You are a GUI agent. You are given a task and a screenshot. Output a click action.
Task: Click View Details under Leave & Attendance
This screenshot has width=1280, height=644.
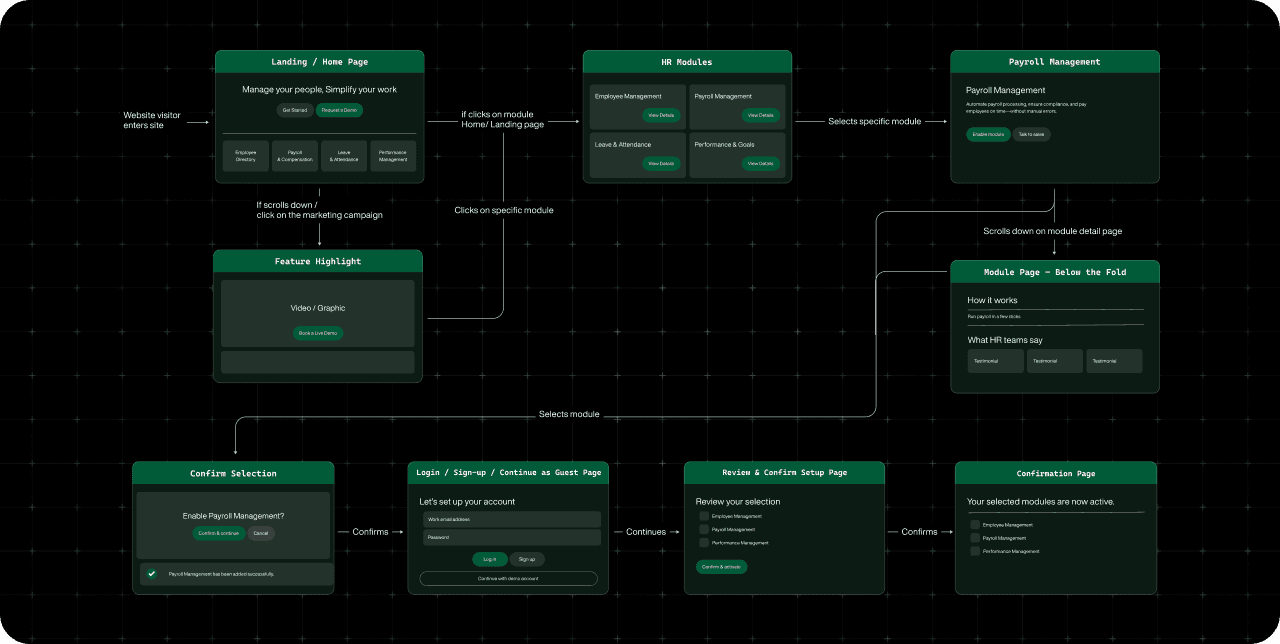pyautogui.click(x=661, y=163)
